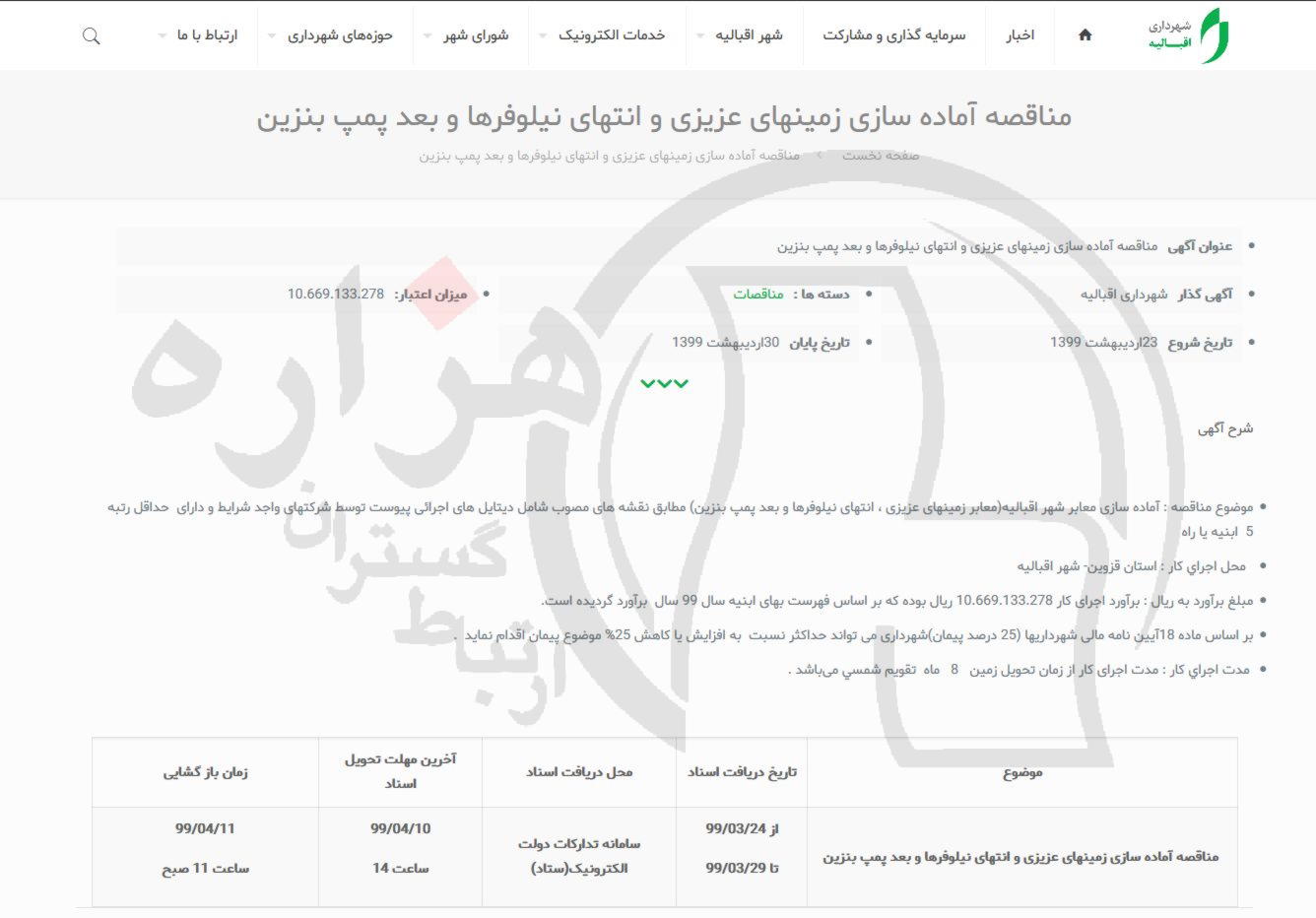Image resolution: width=1316 pixels, height=918 pixels.
Task: Select the ماده 18 آیین نامه line
Action: (853, 635)
